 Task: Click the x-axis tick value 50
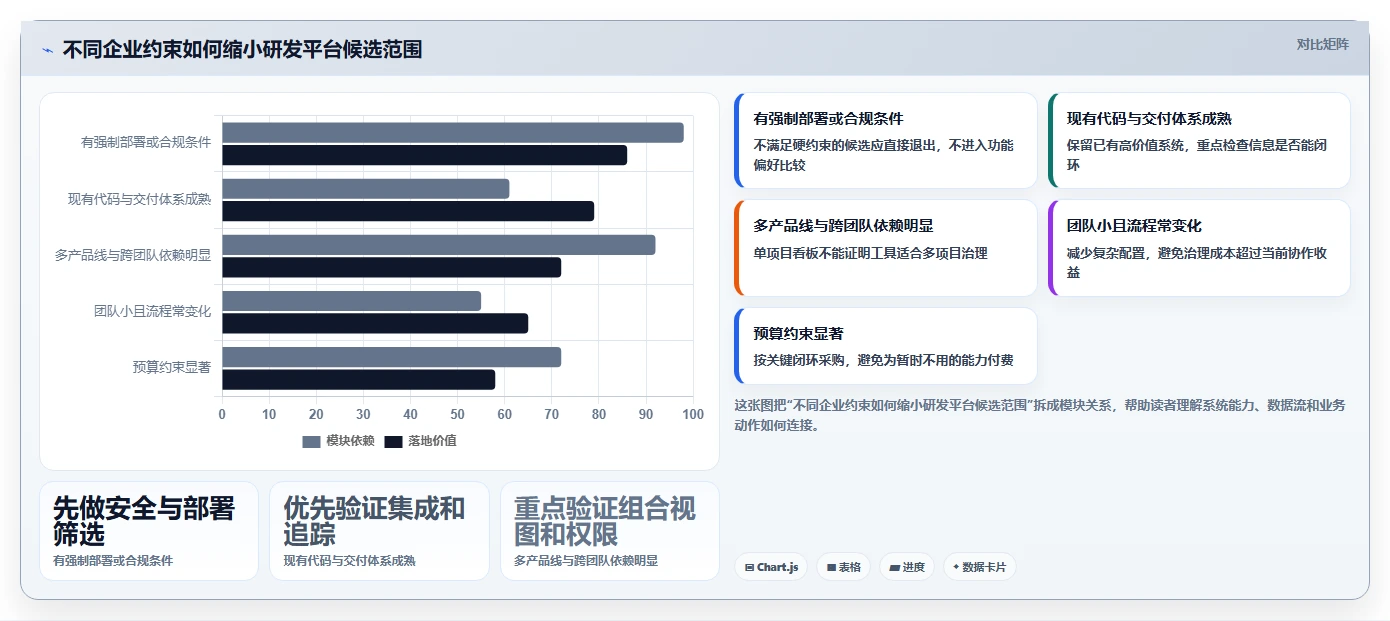[457, 414]
